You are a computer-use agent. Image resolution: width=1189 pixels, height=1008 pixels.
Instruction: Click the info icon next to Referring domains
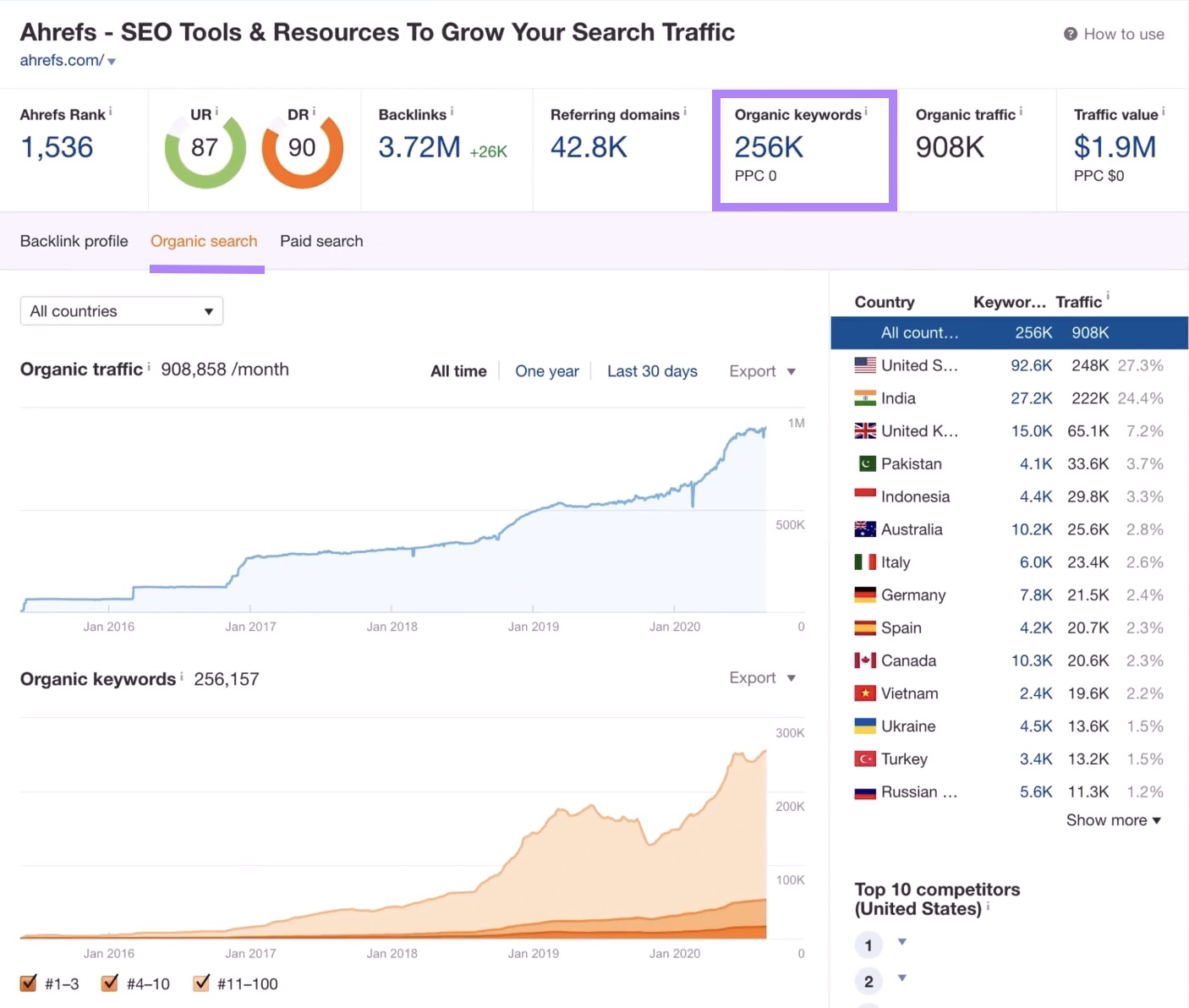click(685, 111)
